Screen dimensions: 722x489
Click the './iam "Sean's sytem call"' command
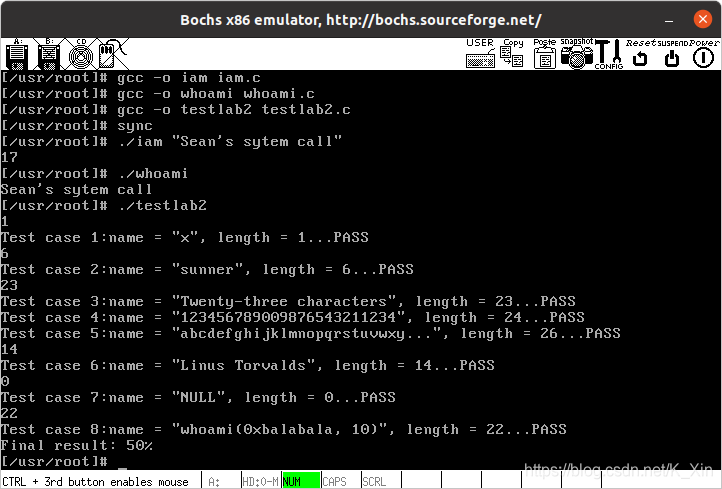pos(171,141)
